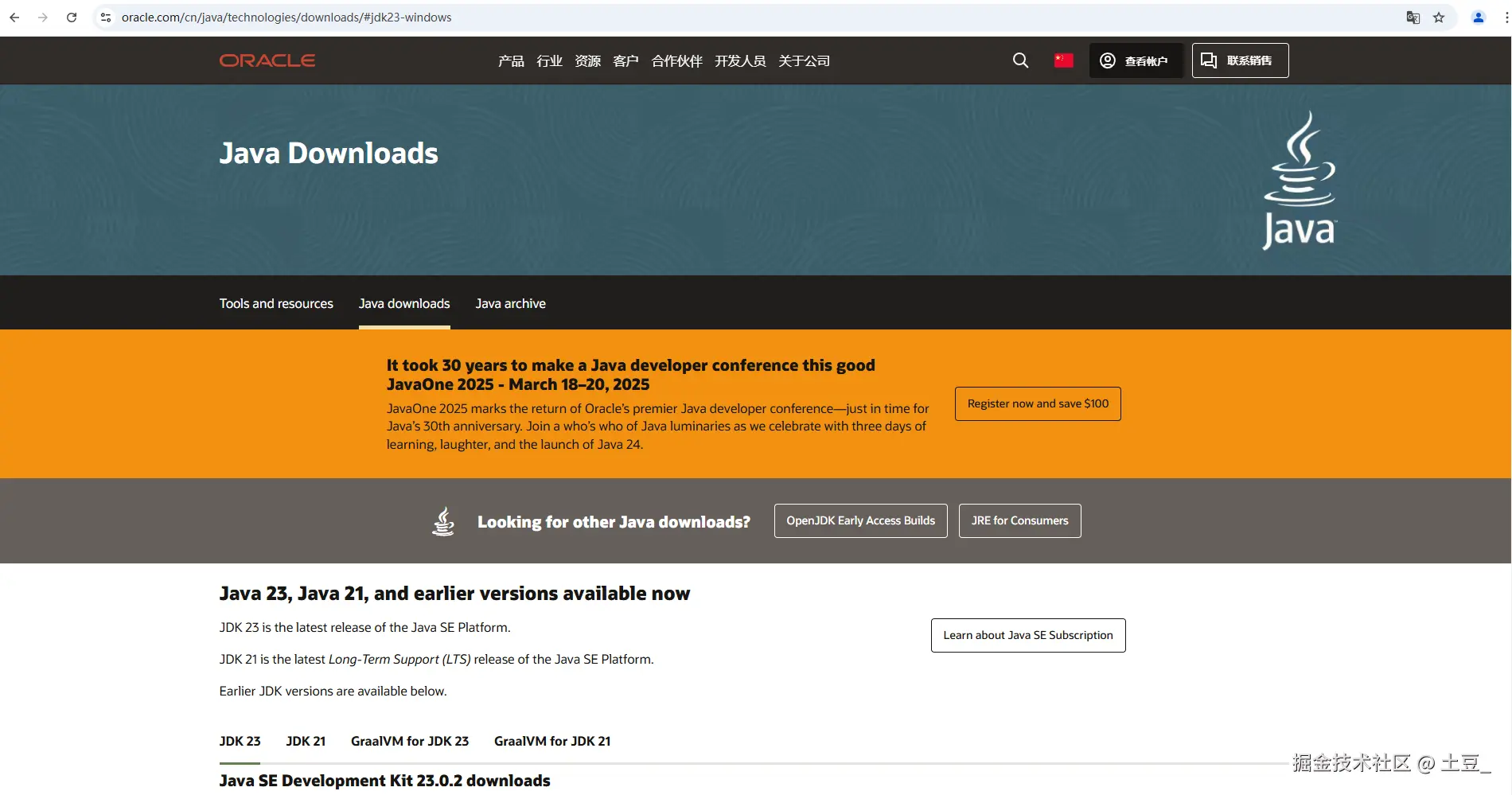Open the browser profile avatar
This screenshot has width=1512, height=795.
click(x=1479, y=18)
